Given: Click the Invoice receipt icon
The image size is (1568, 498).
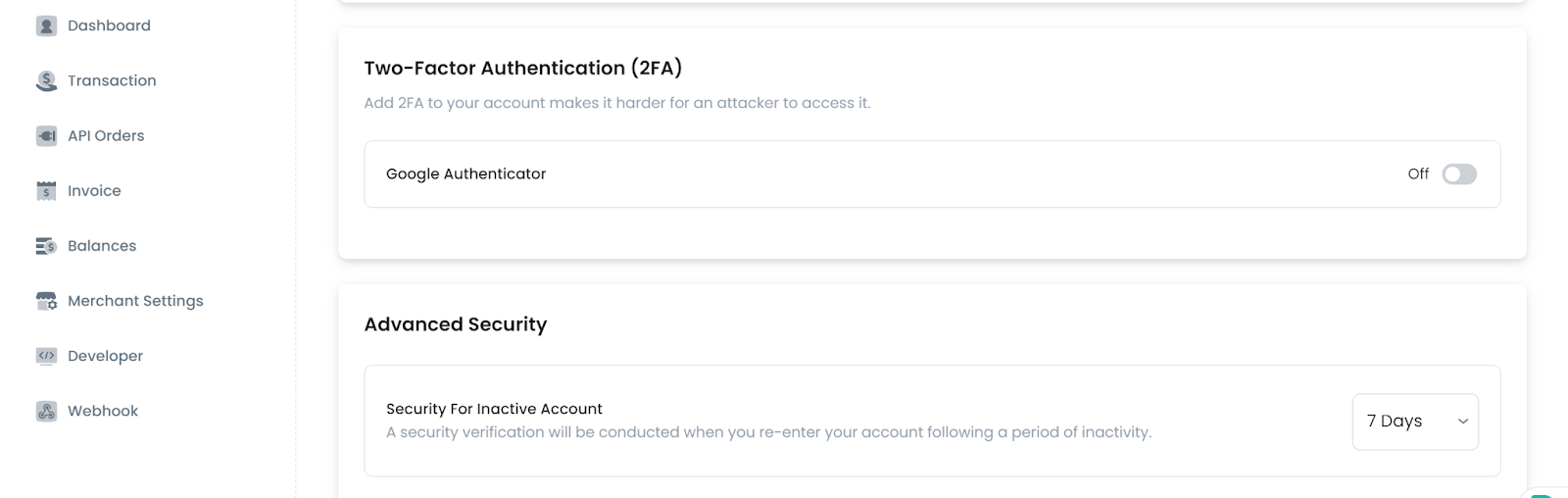Looking at the screenshot, I should click(46, 191).
